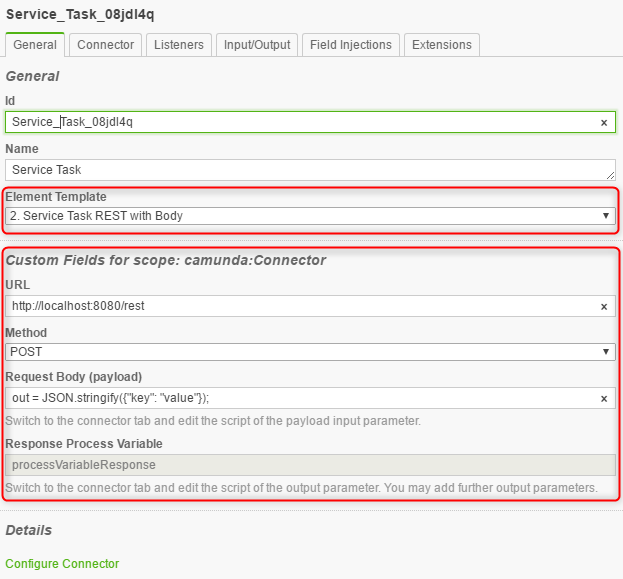Click the Configure Connector link

click(x=62, y=564)
